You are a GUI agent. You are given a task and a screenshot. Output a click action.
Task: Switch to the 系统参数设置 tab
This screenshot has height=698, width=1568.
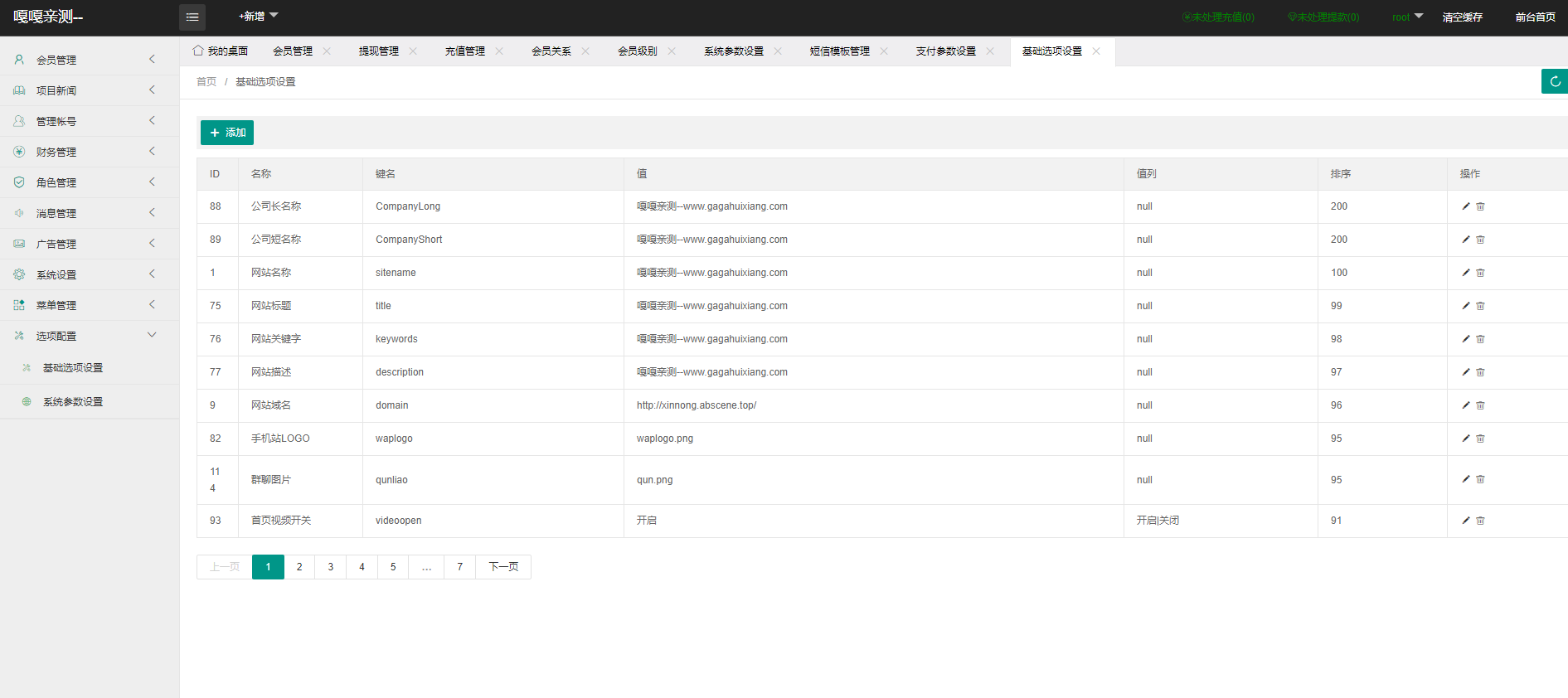tap(733, 51)
